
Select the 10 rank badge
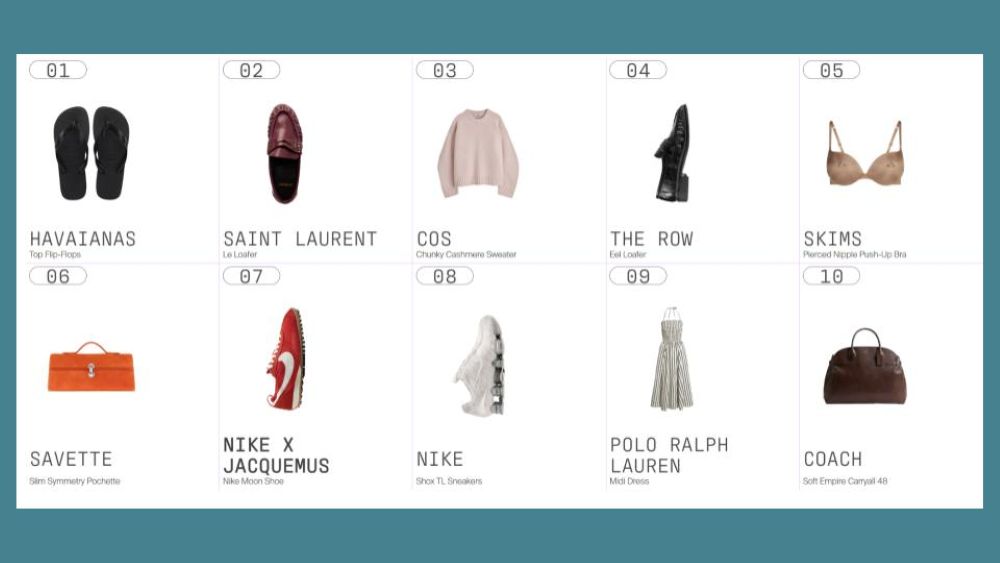click(831, 276)
